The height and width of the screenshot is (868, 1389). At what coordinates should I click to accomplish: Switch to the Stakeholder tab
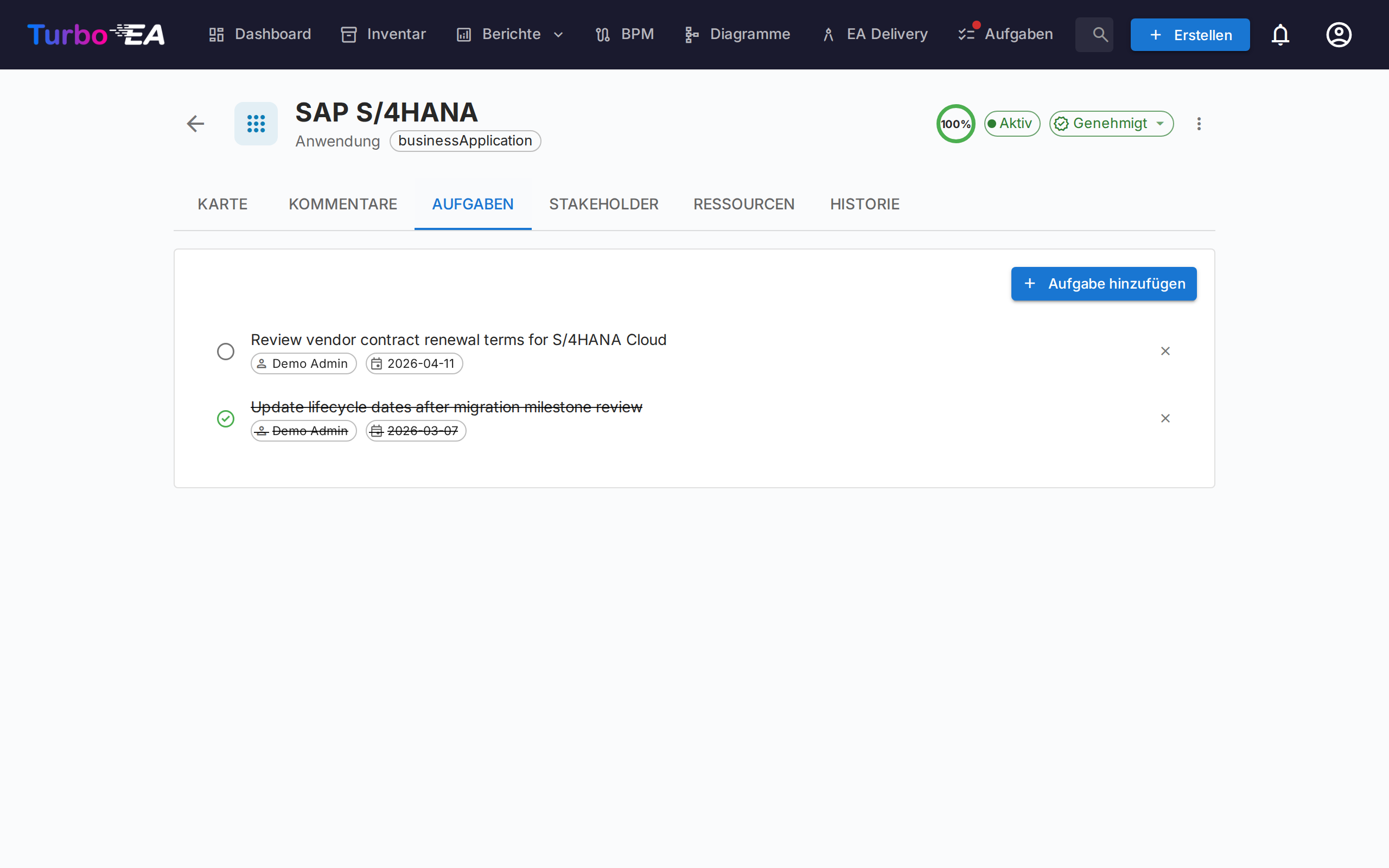coord(603,204)
